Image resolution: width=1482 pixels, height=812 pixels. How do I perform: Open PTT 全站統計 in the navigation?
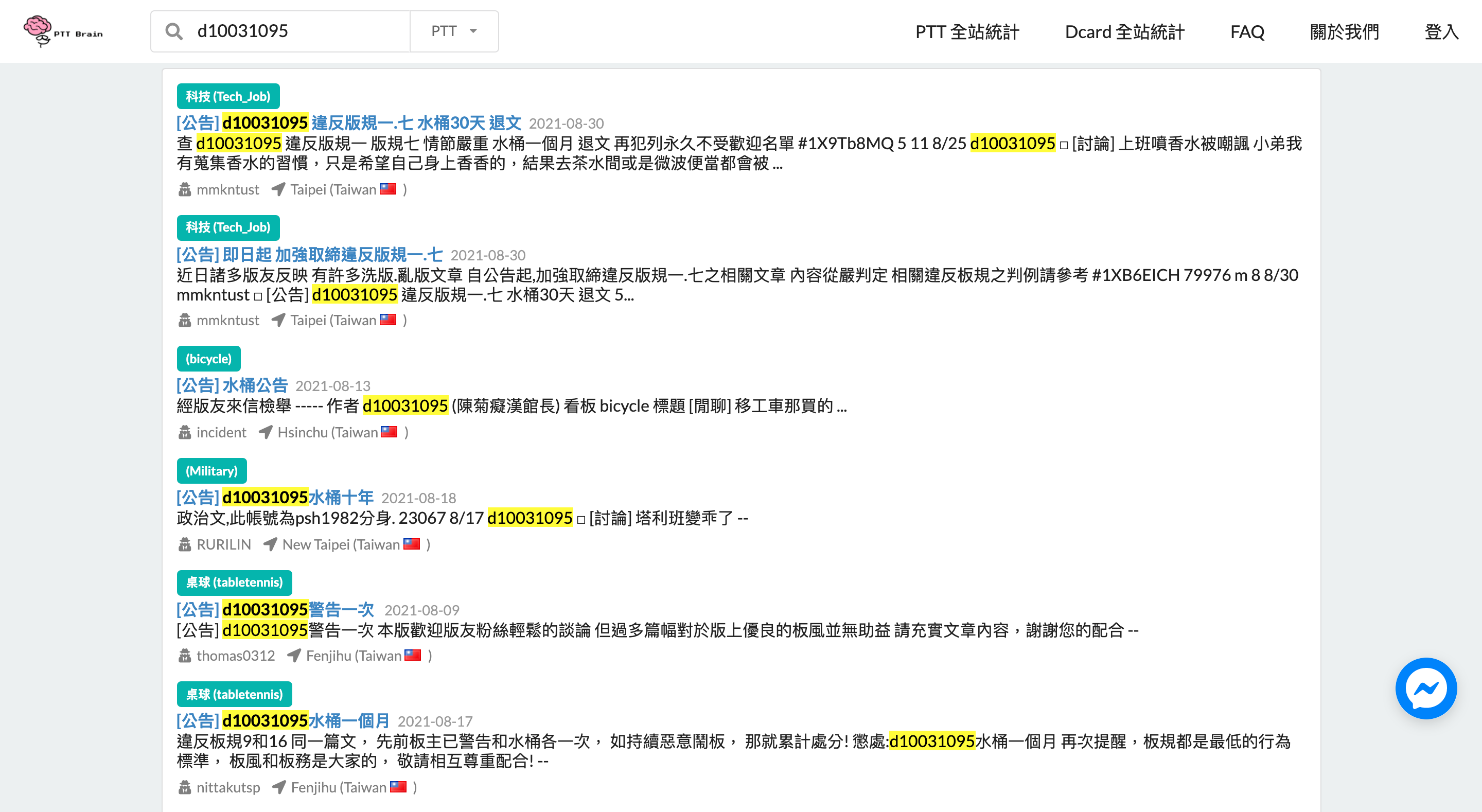coord(967,32)
